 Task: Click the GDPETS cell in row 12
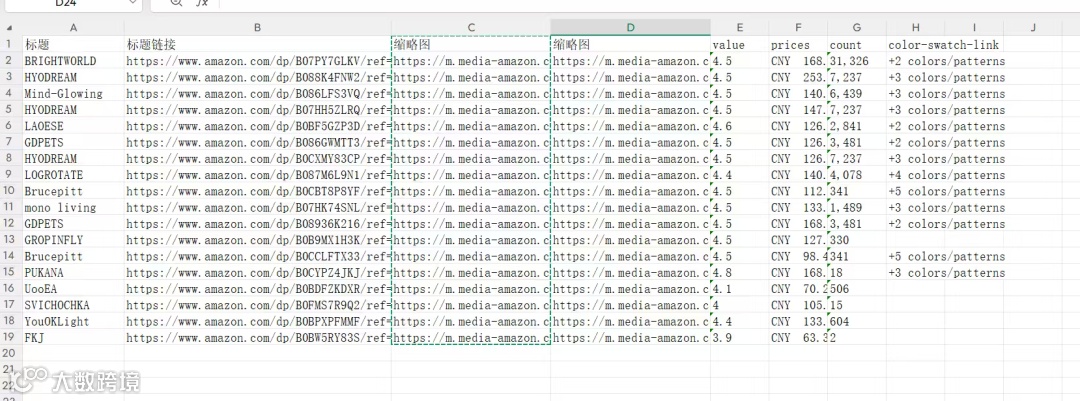73,224
